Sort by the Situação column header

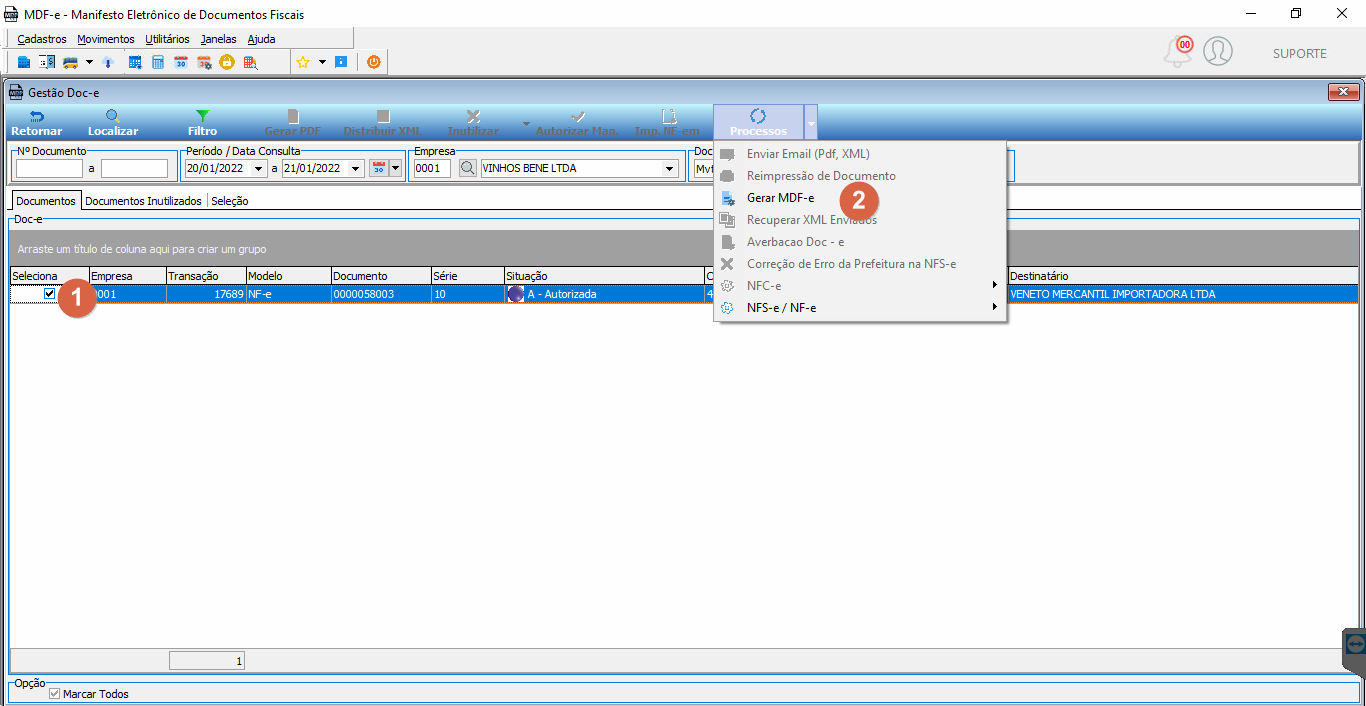pos(604,276)
